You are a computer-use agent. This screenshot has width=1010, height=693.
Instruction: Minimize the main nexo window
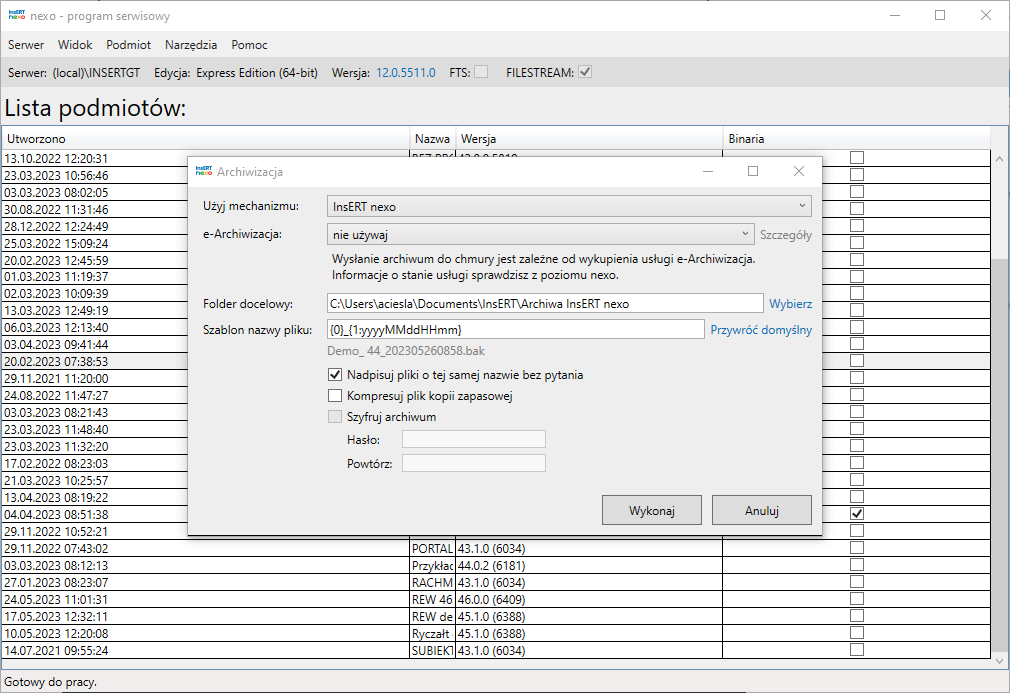coord(895,15)
